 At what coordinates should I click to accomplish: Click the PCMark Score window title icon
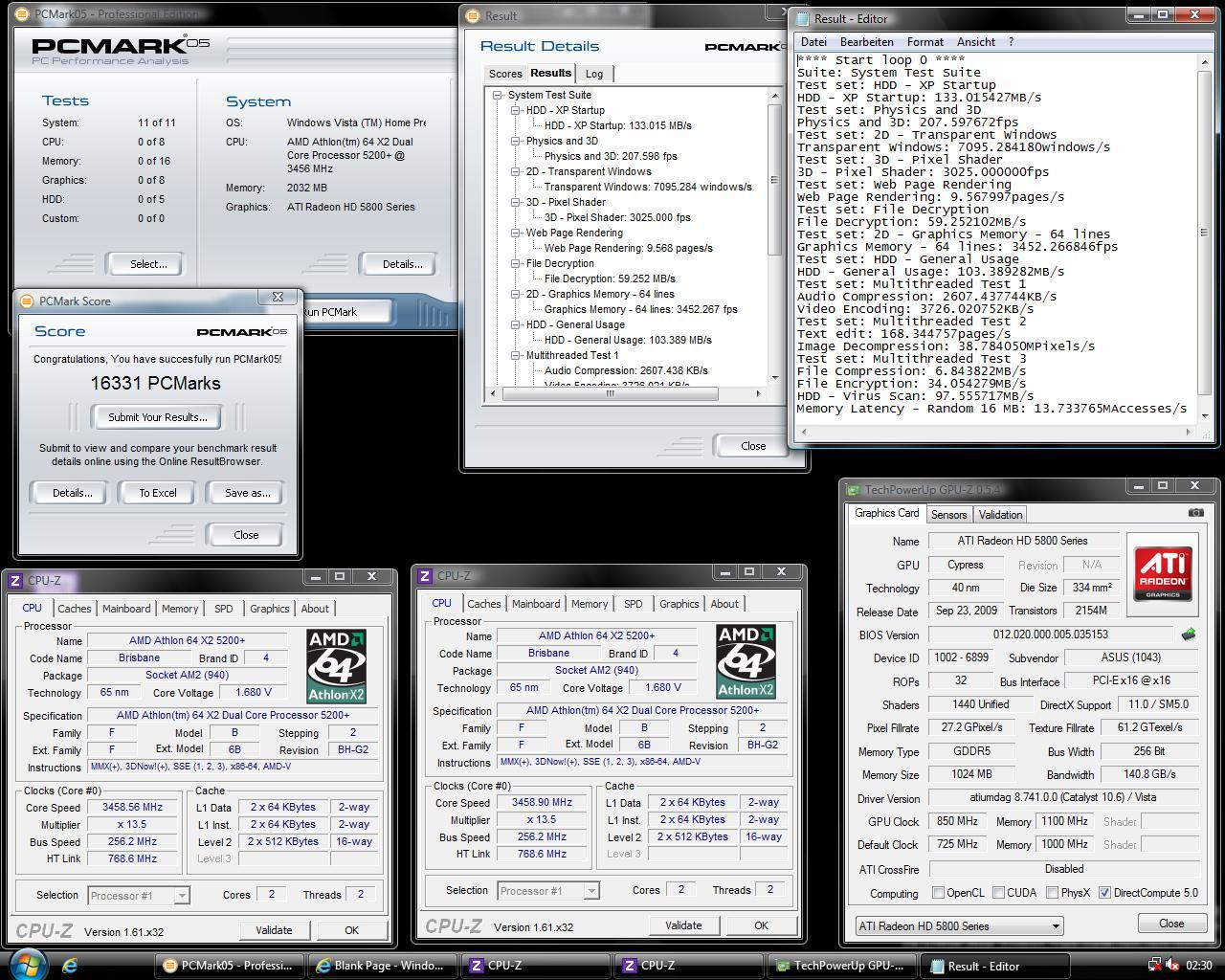click(x=27, y=301)
